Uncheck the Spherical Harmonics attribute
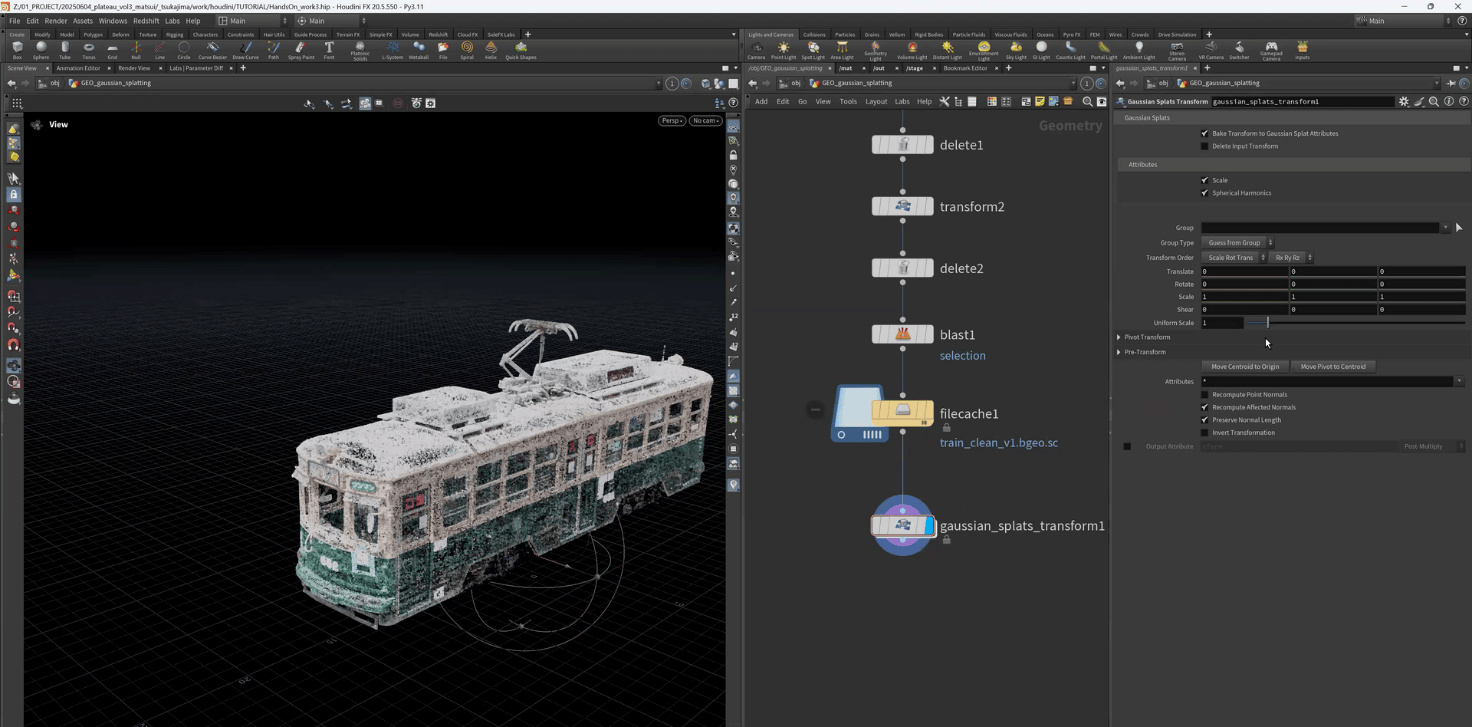1472x727 pixels. tap(1204, 193)
